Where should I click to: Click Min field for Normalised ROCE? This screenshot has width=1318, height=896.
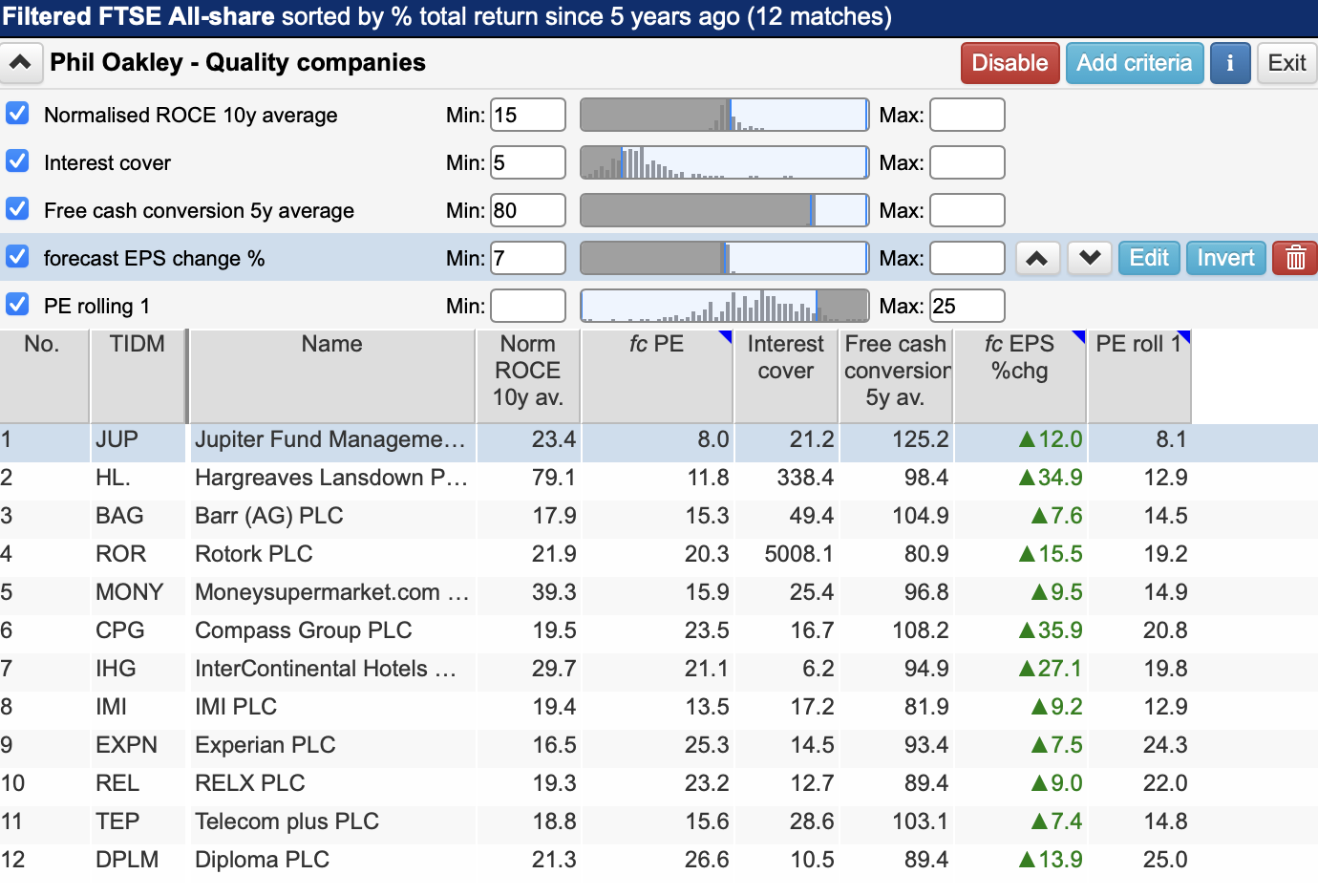coord(528,115)
